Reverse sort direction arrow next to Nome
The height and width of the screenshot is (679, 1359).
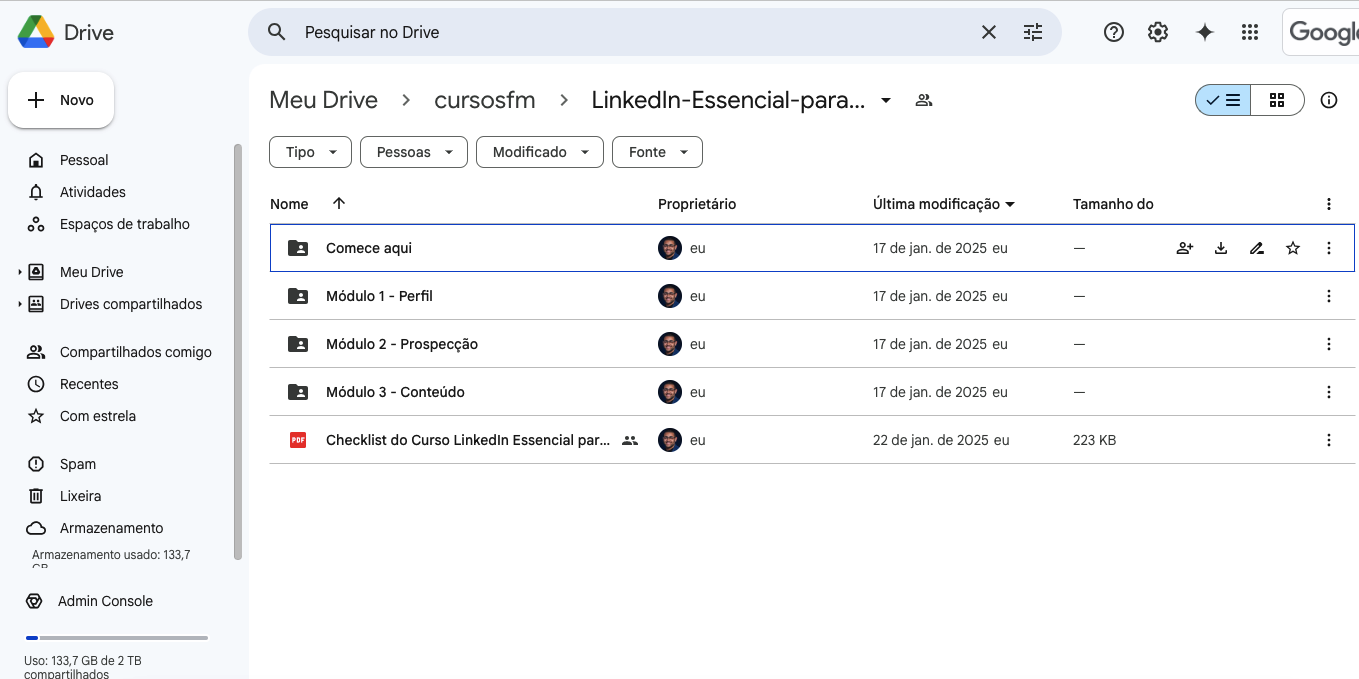pos(339,203)
